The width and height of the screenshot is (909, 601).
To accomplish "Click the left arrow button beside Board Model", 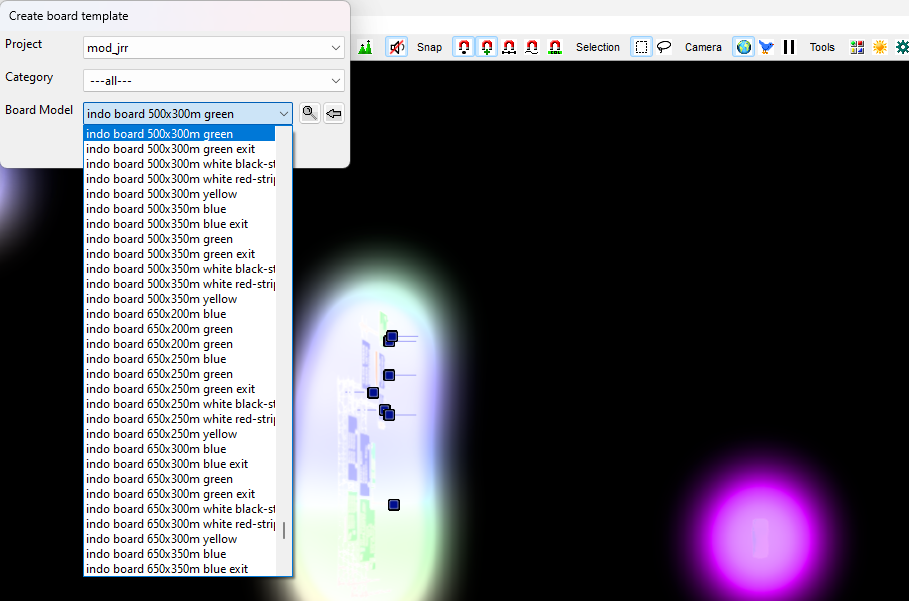I will point(334,113).
